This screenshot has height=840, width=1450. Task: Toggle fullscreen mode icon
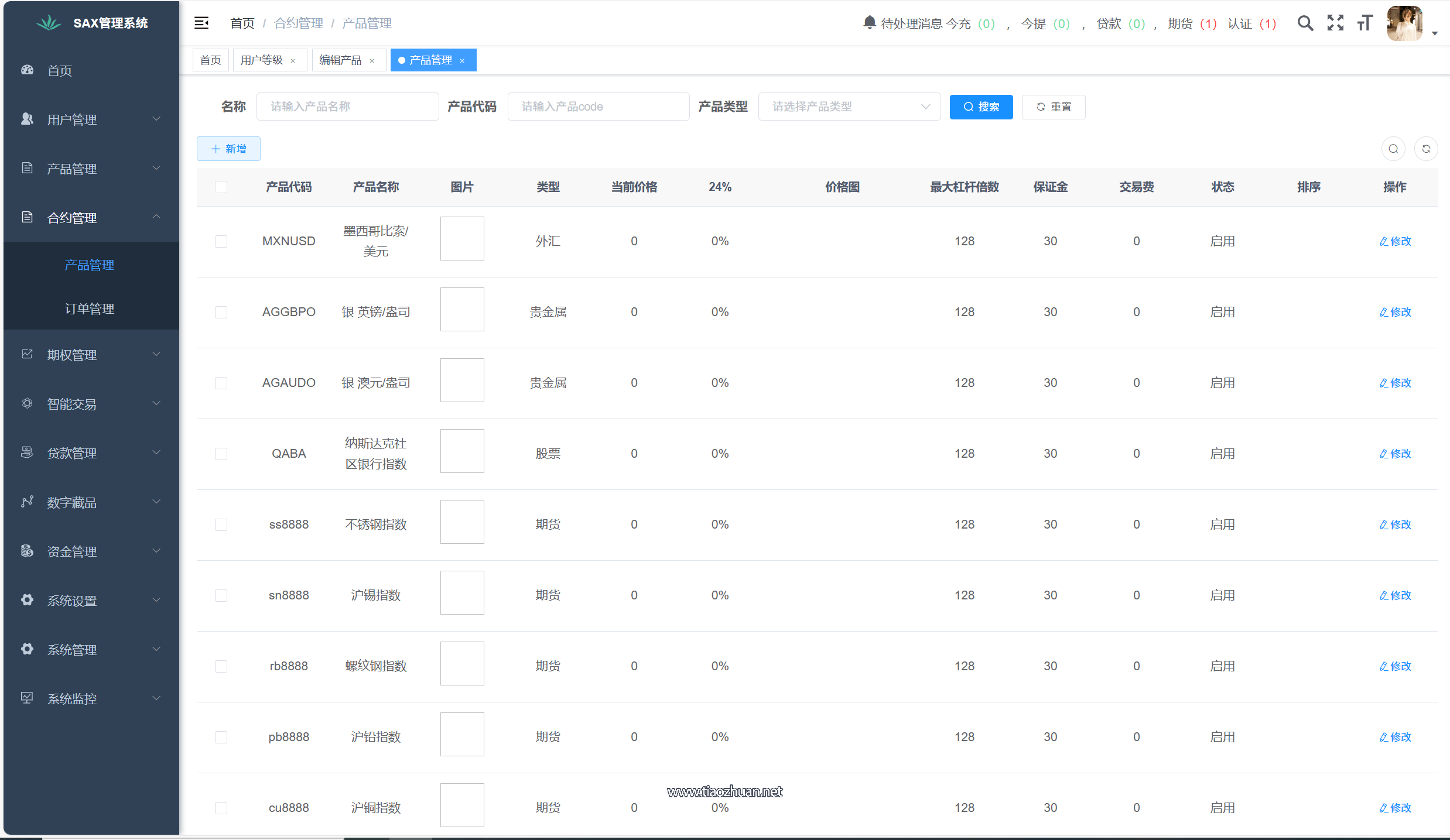coord(1335,23)
